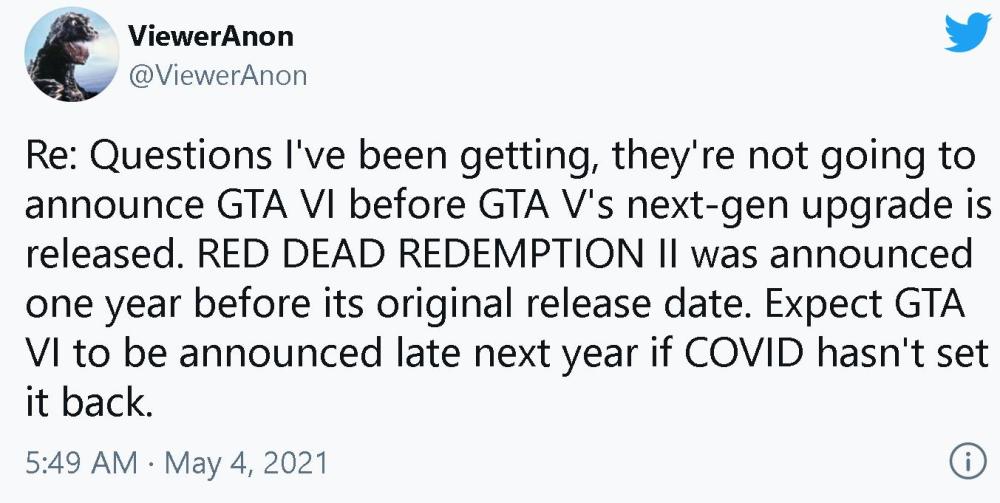The image size is (1000, 503).
Task: Click the phrase 'RED DEAD REDEMPTION II'
Action: [440, 256]
